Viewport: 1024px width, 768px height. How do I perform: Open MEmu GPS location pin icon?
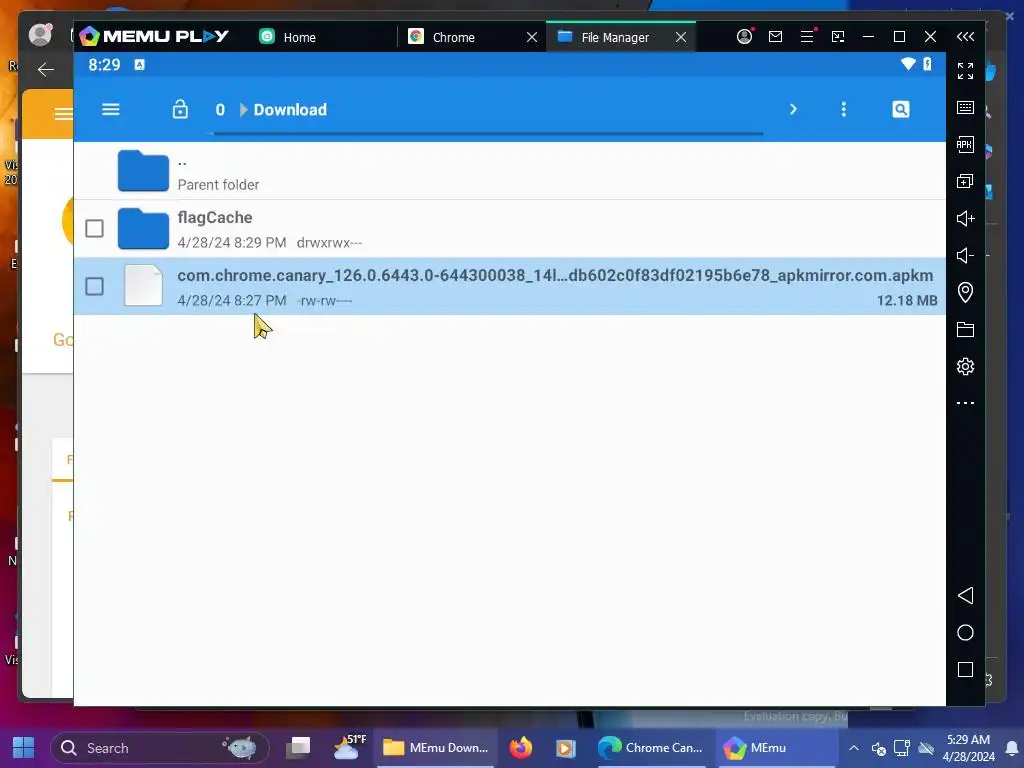point(965,292)
